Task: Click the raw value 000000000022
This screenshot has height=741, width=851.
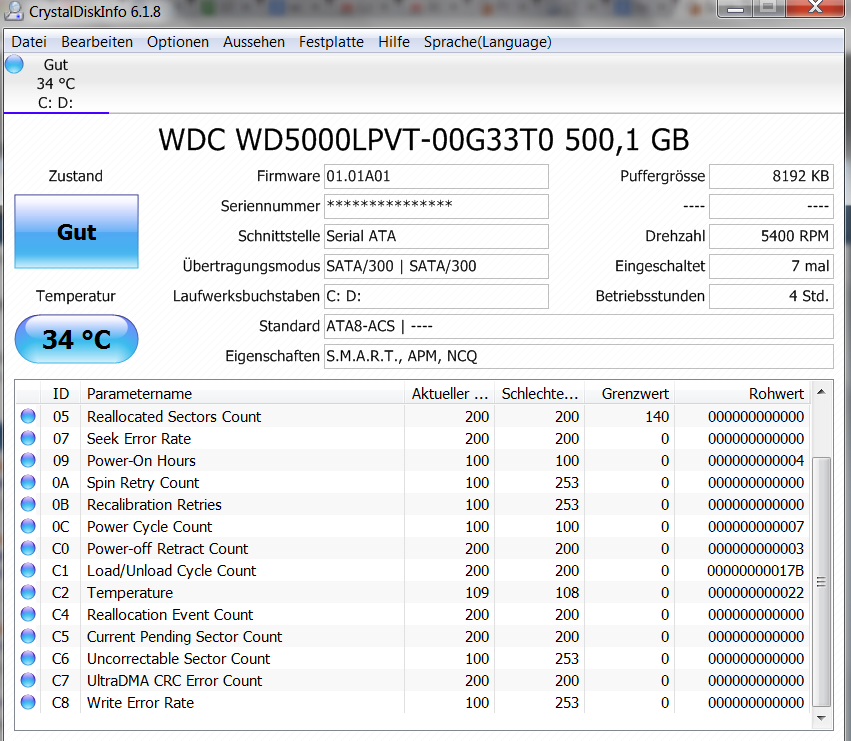Action: point(755,592)
